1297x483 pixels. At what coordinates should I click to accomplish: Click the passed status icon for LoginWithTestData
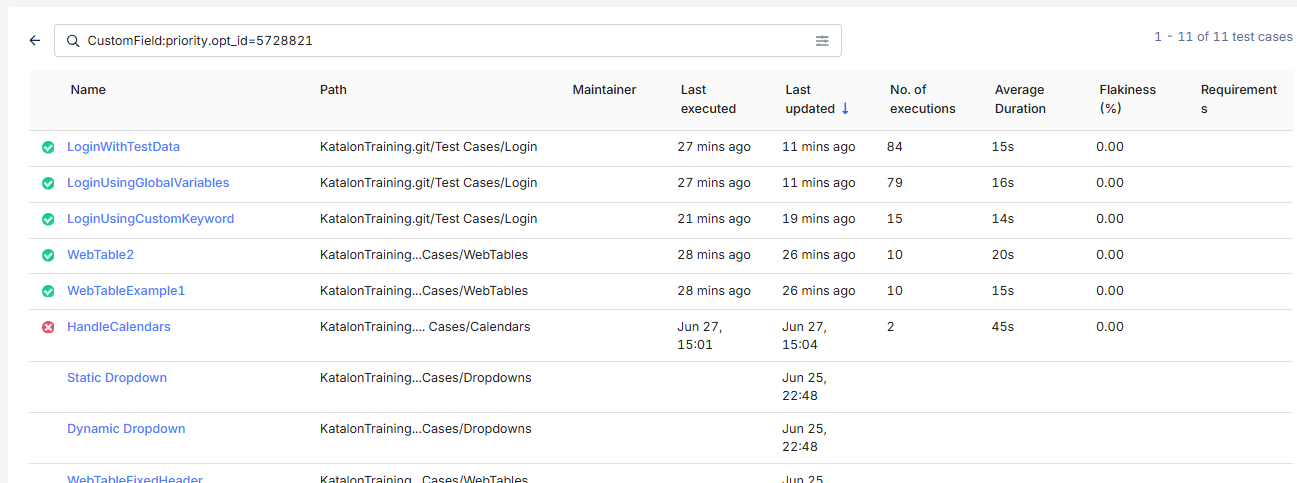click(x=48, y=147)
